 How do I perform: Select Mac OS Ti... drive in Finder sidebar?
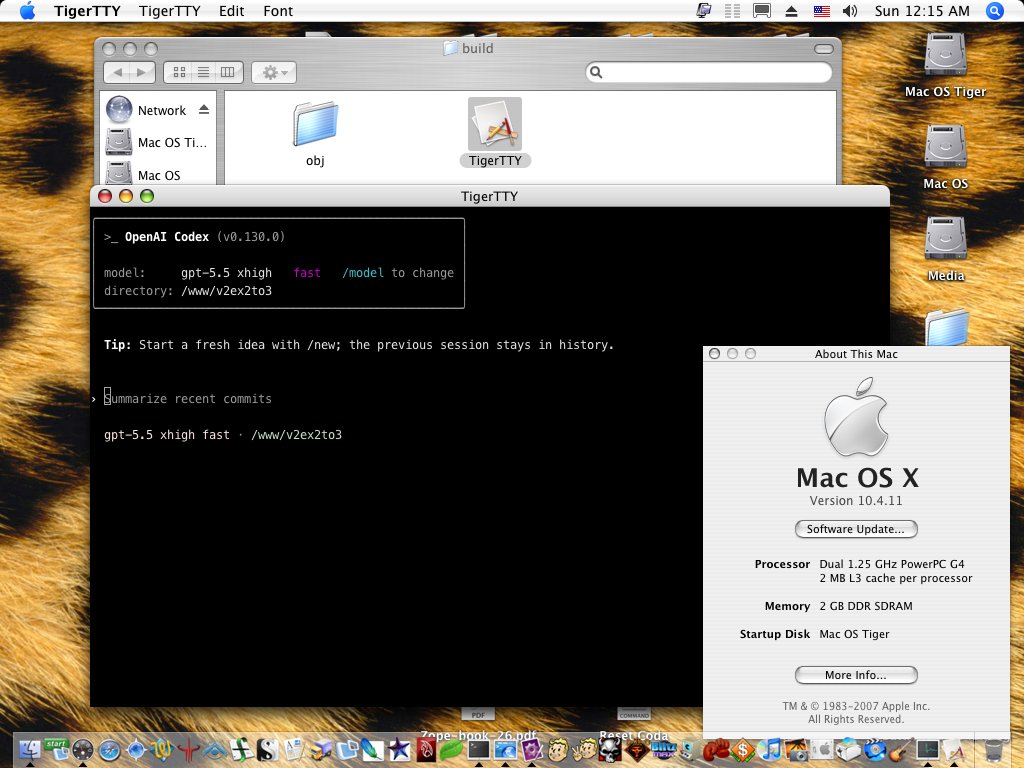pos(157,142)
